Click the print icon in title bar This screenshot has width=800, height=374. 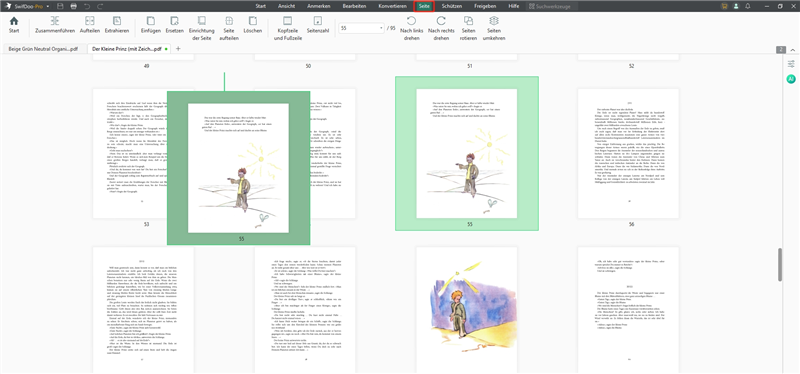[73, 6]
